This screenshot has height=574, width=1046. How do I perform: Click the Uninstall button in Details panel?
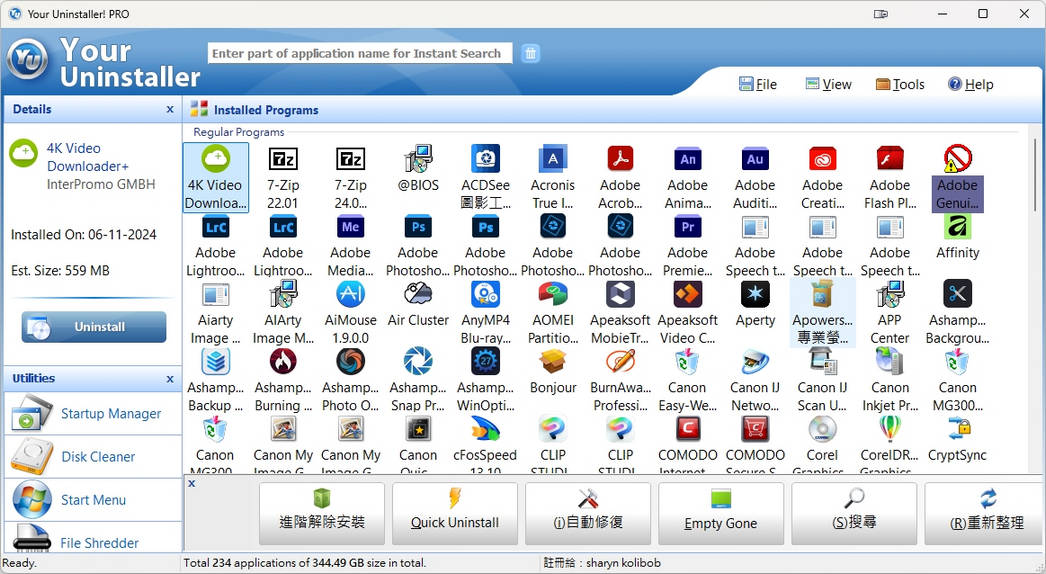(x=94, y=327)
